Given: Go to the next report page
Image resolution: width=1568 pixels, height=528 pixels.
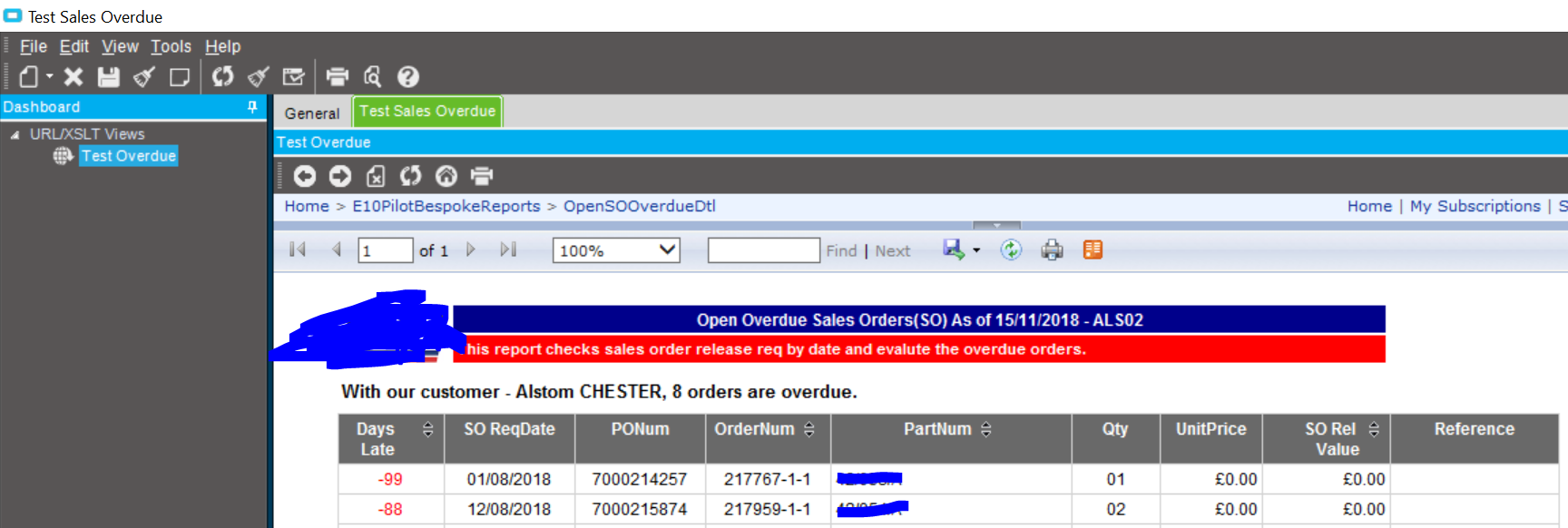Looking at the screenshot, I should pos(470,249).
